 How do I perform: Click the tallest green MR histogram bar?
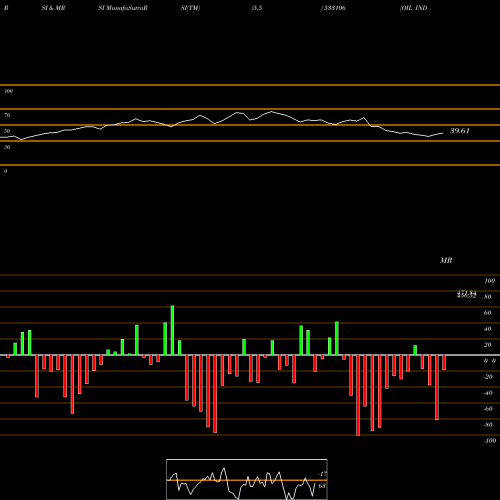click(x=172, y=330)
